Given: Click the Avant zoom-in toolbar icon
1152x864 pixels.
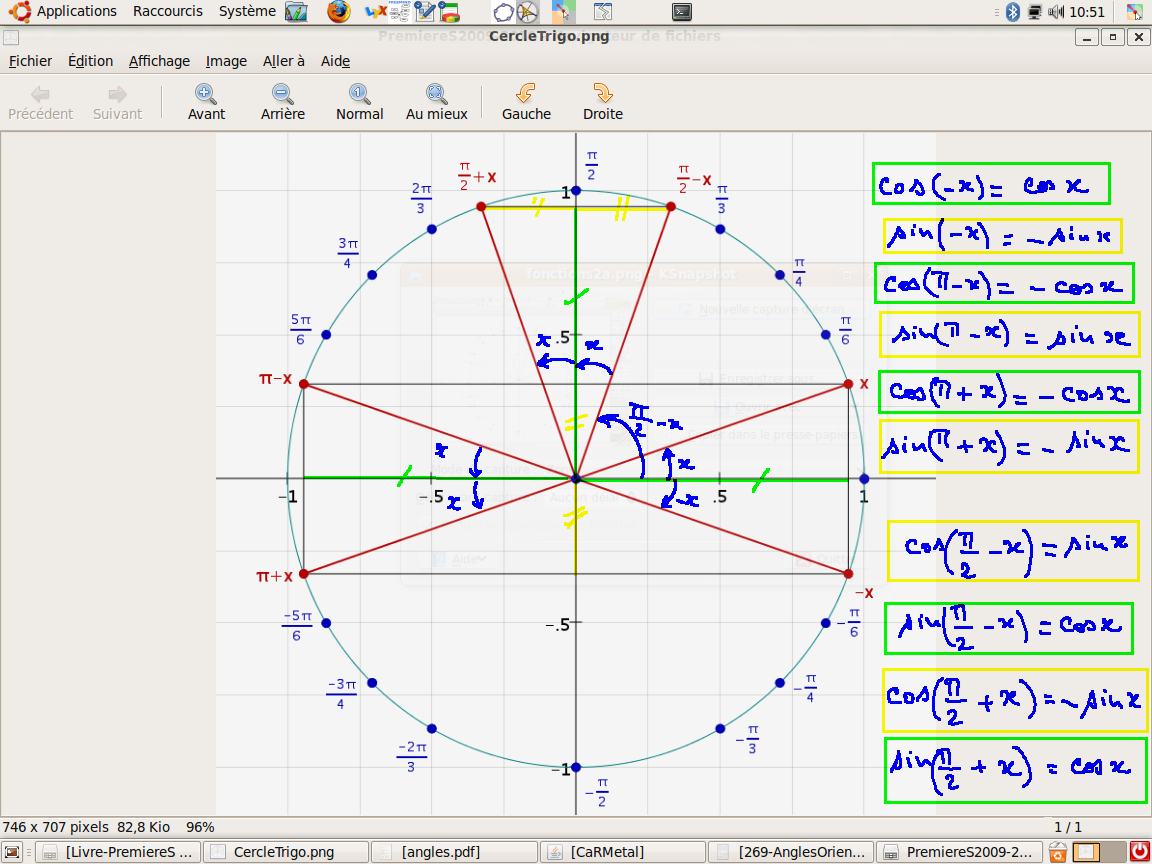Looking at the screenshot, I should [x=206, y=94].
